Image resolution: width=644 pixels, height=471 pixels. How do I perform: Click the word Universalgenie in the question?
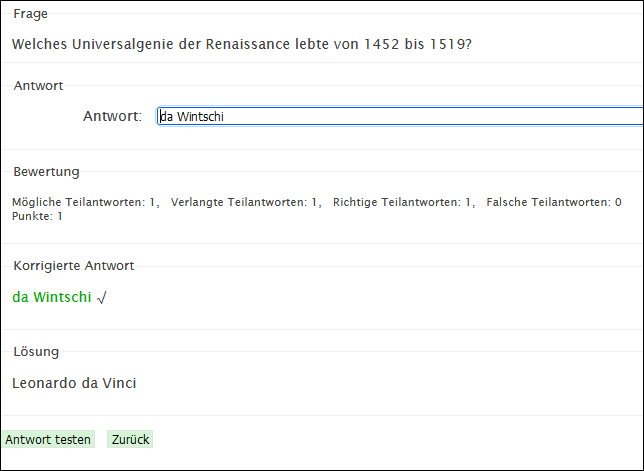[x=123, y=44]
